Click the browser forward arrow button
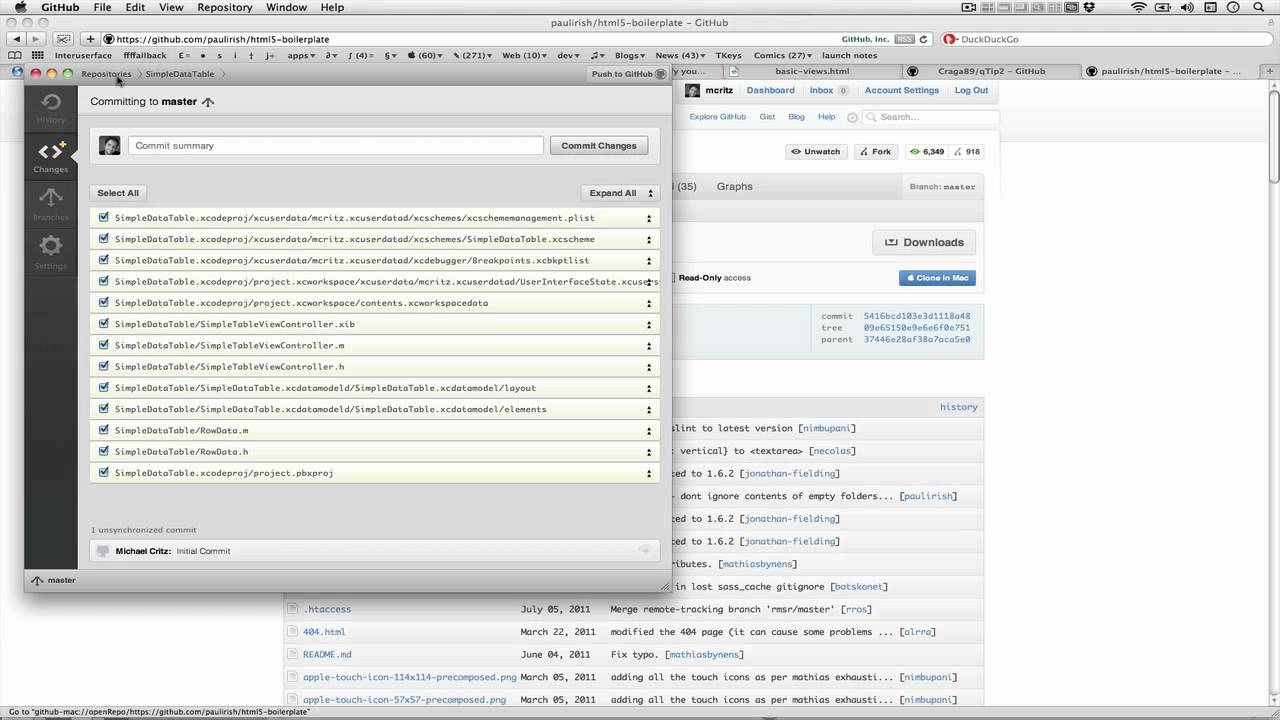 coord(38,39)
